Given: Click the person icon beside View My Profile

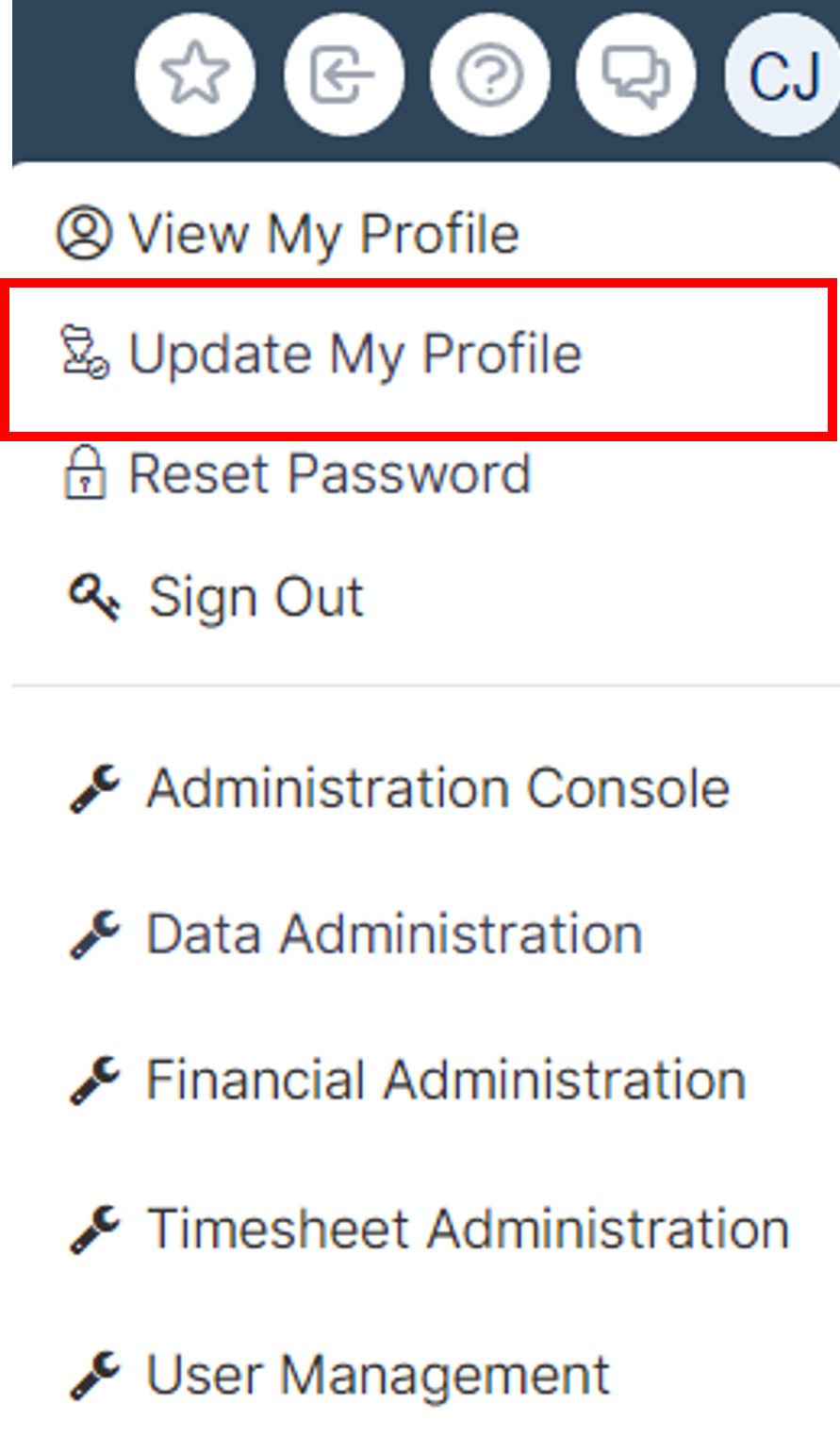Looking at the screenshot, I should pos(84,233).
